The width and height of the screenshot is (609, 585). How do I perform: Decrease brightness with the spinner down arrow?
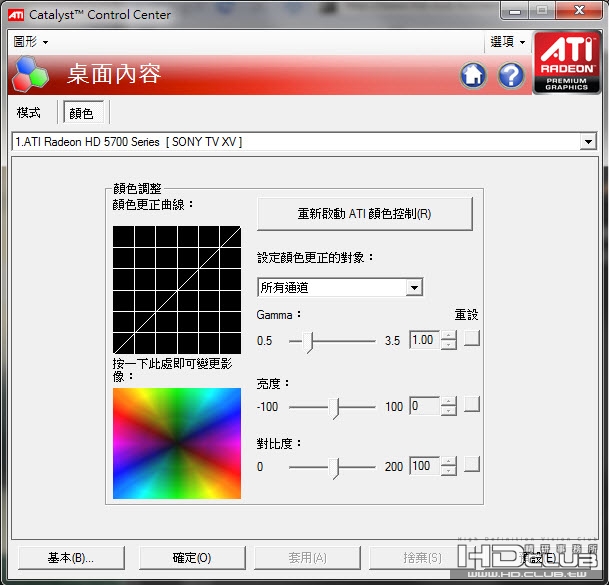(x=449, y=411)
